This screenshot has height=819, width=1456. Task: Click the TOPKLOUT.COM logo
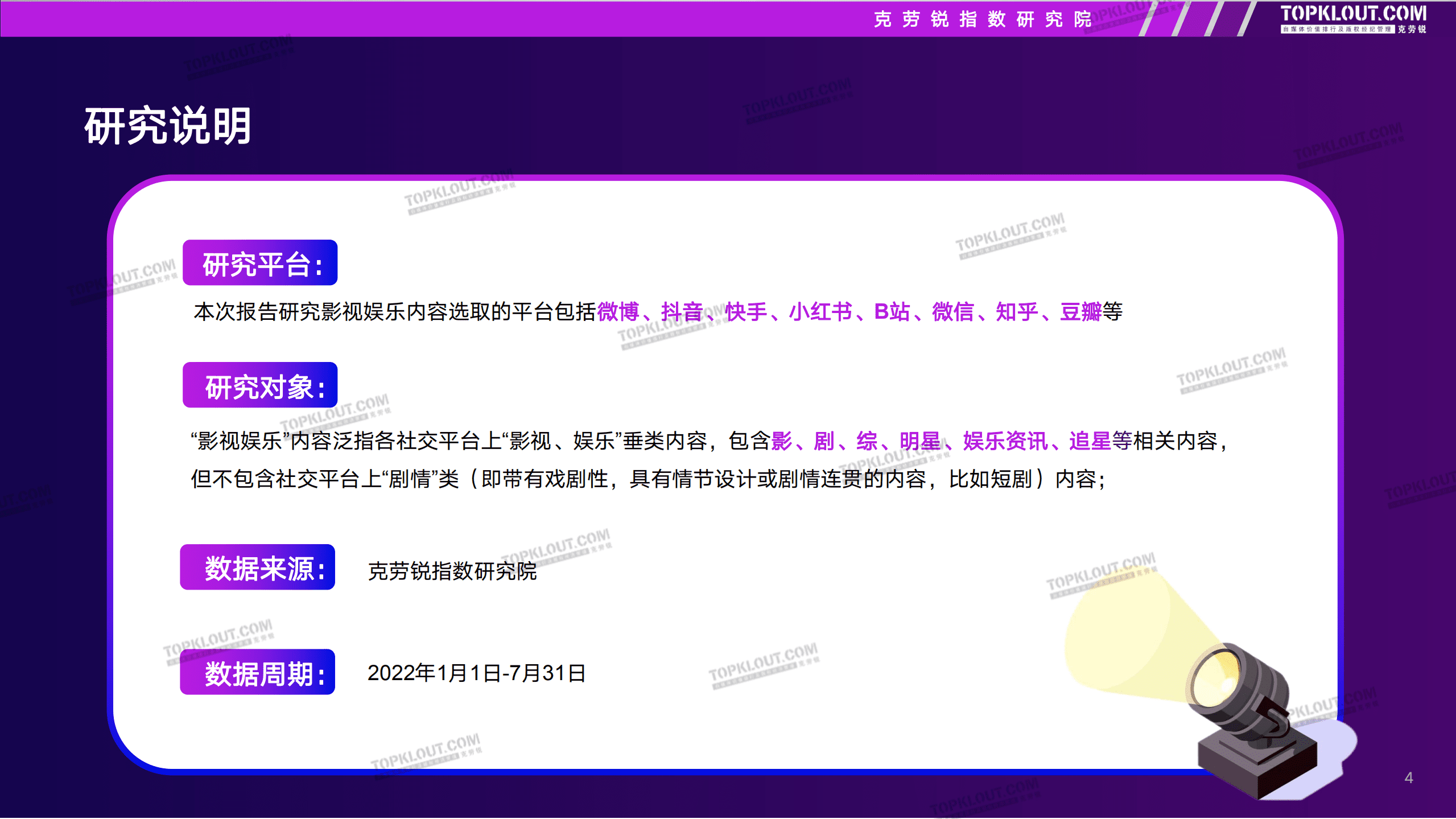pyautogui.click(x=1353, y=15)
